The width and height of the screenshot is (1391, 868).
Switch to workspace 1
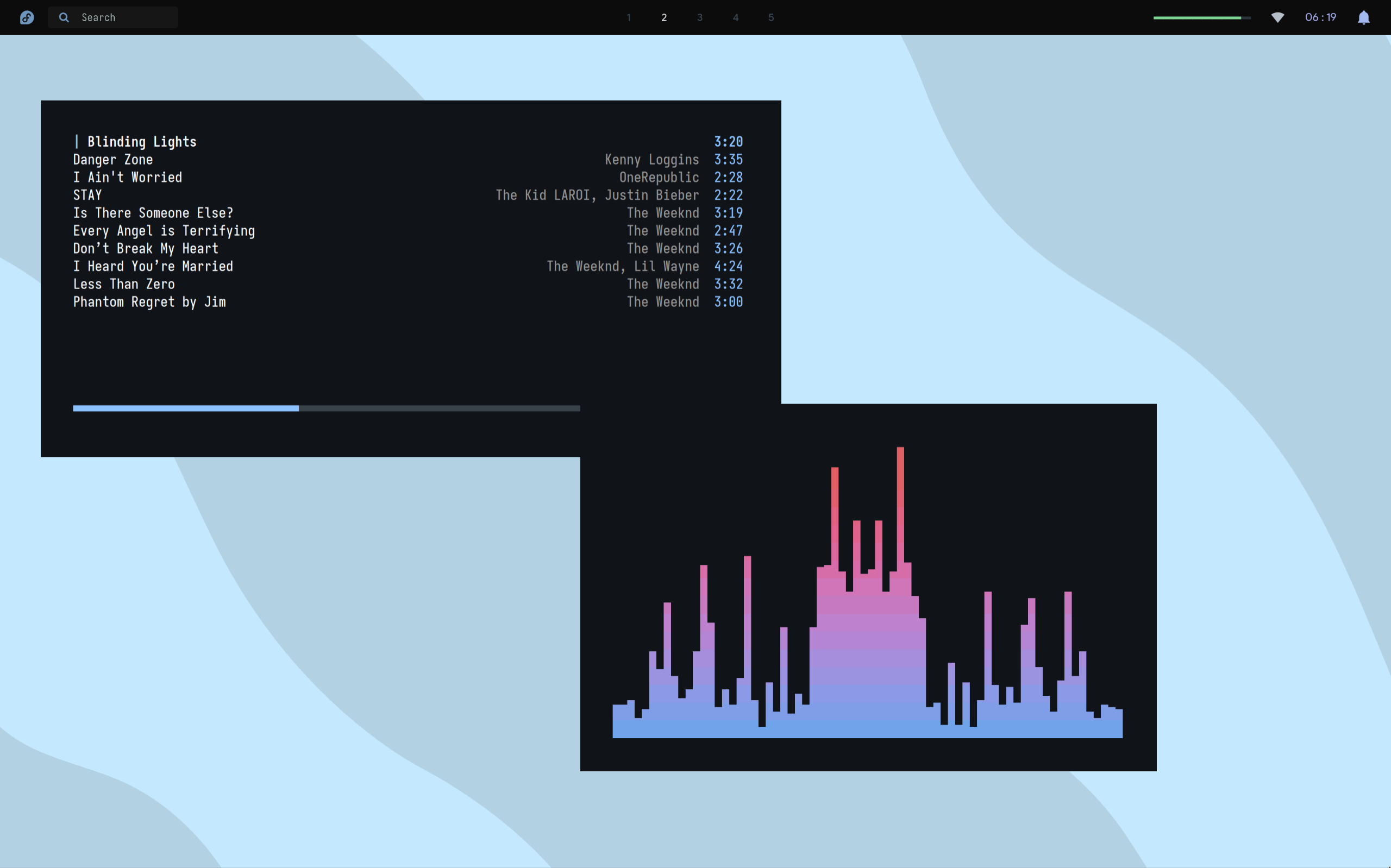coord(629,17)
